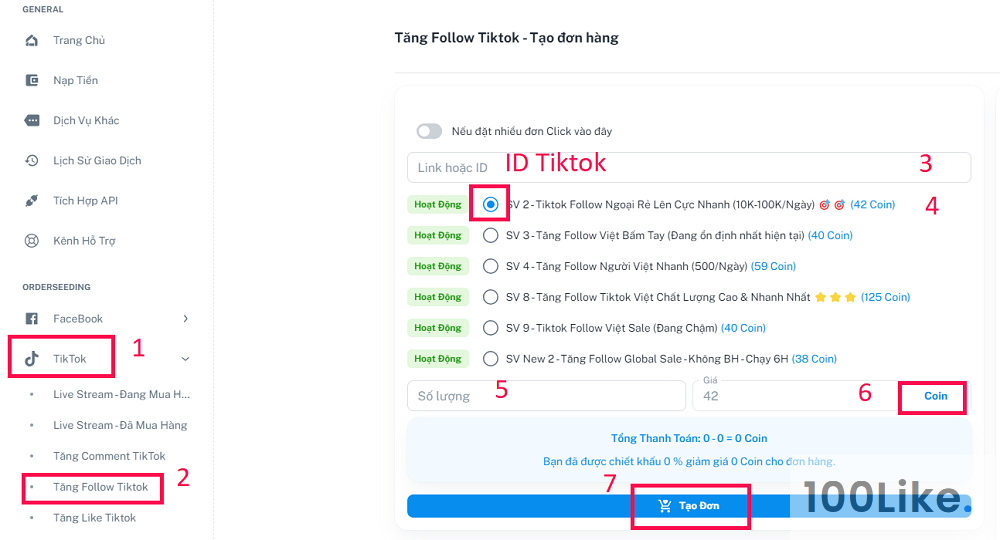Click the Trang Chủ home icon
1000x540 pixels.
click(x=31, y=40)
